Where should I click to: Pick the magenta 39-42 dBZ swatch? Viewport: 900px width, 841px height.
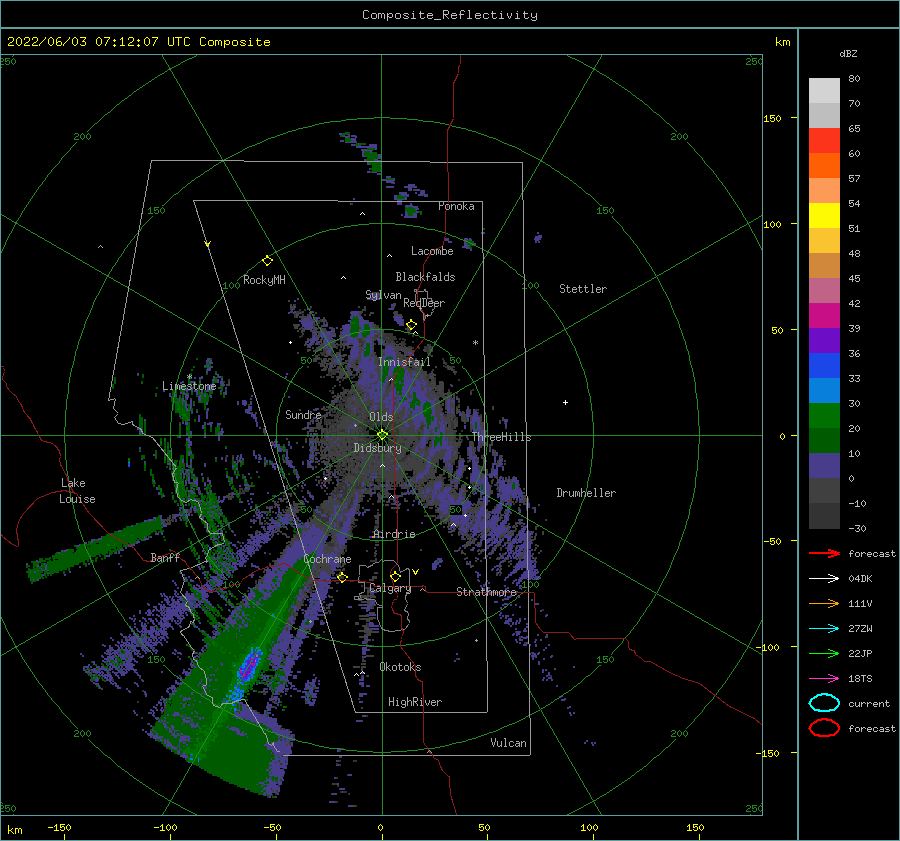tap(824, 316)
